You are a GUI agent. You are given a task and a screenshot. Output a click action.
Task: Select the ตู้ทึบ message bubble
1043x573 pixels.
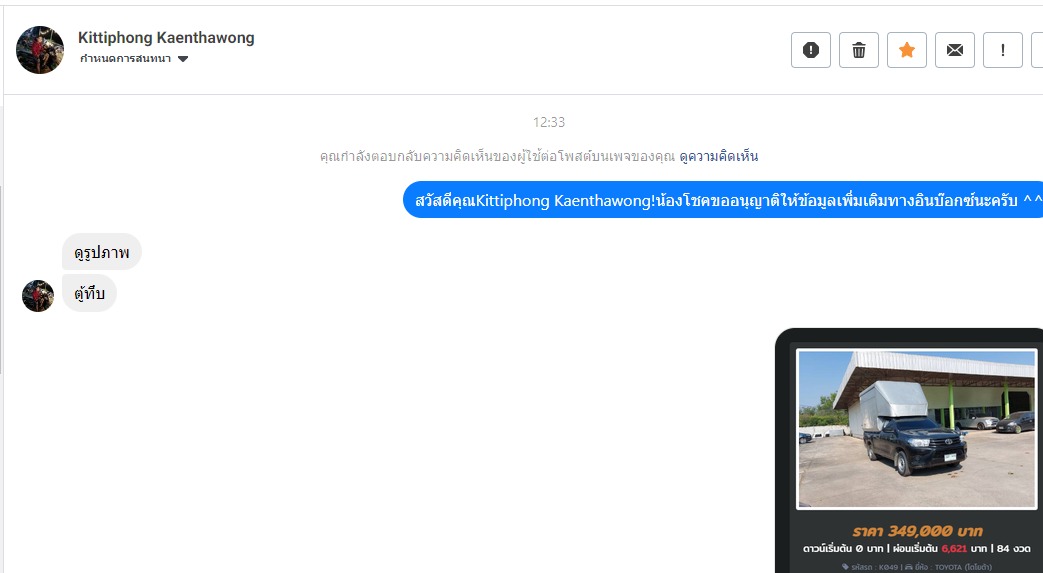coord(89,293)
